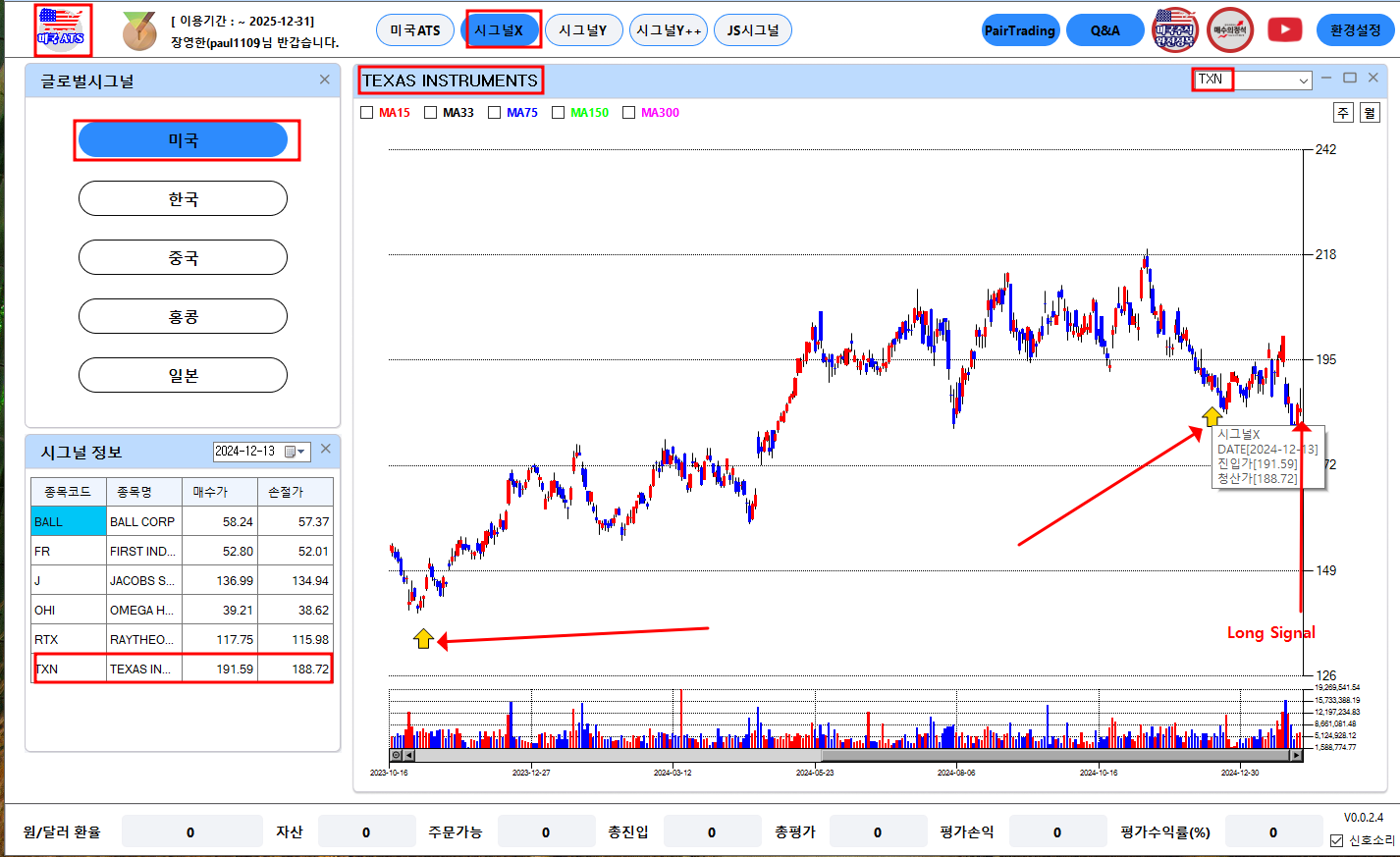Click the bronze medal user icon
The height and width of the screenshot is (857, 1400).
point(139,31)
